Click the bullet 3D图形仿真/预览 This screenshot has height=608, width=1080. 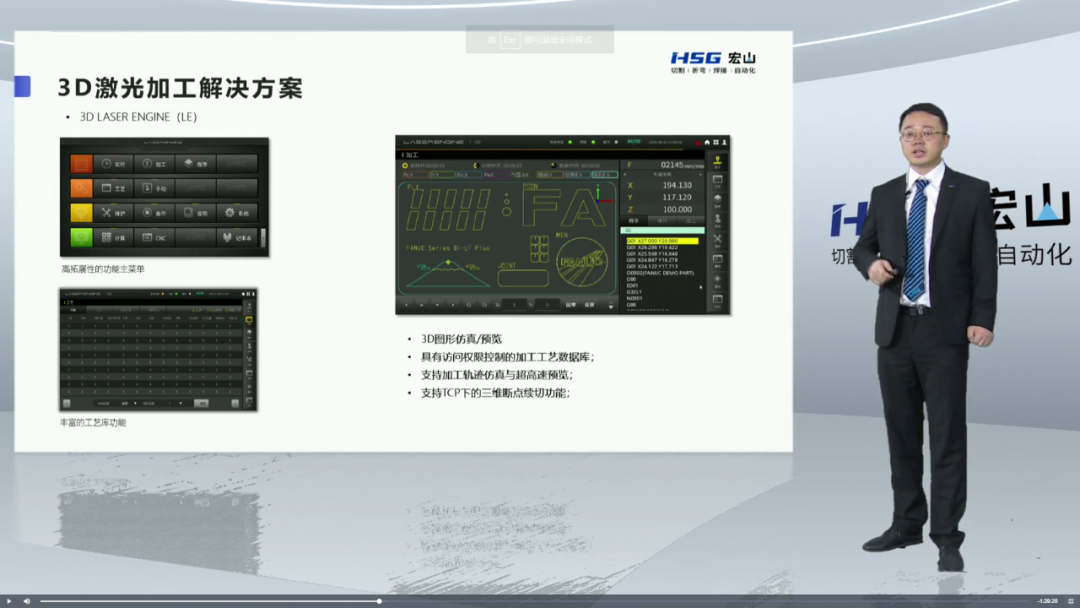461,339
